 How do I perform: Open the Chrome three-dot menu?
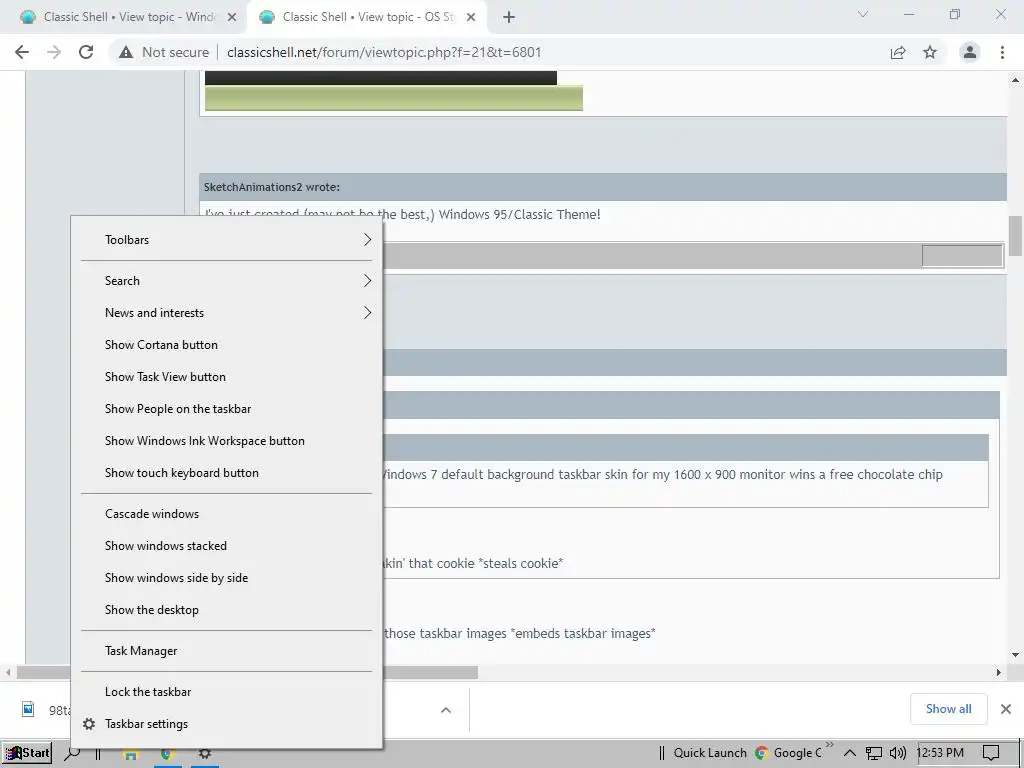[x=1002, y=52]
